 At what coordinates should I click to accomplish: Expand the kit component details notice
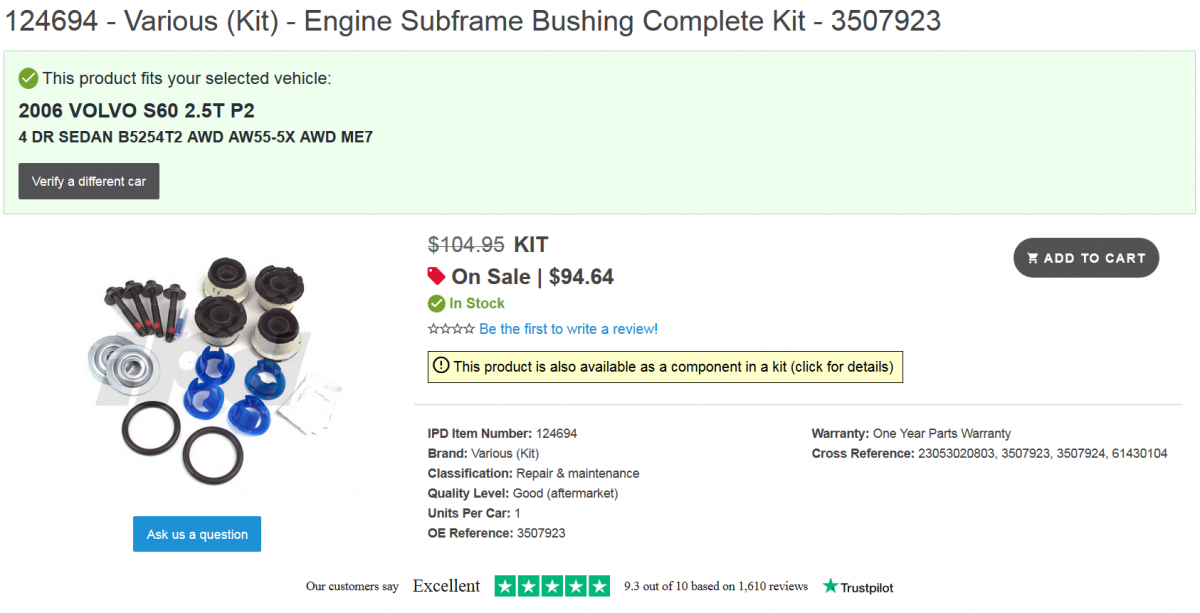click(665, 366)
